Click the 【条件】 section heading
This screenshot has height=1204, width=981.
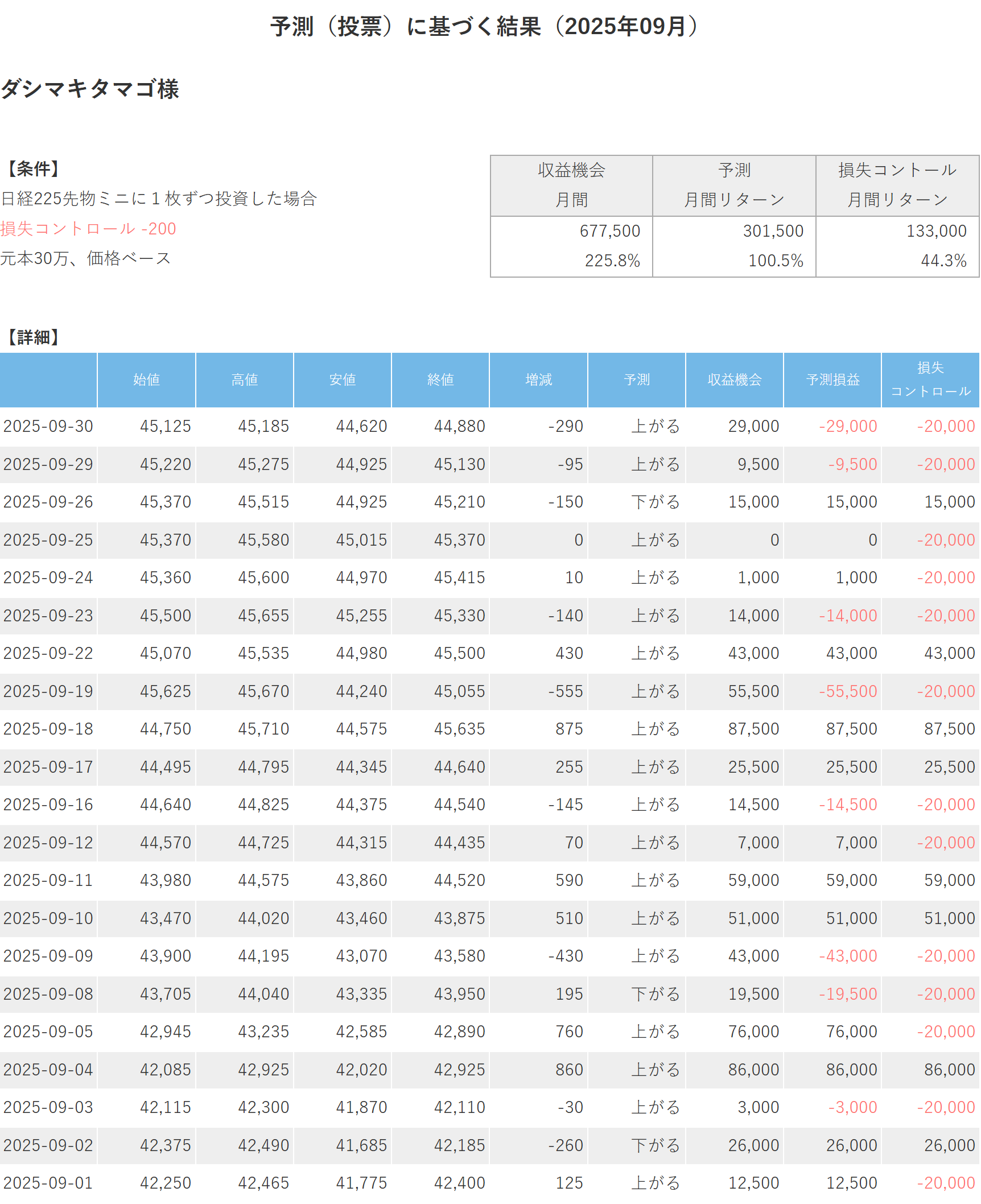33,168
